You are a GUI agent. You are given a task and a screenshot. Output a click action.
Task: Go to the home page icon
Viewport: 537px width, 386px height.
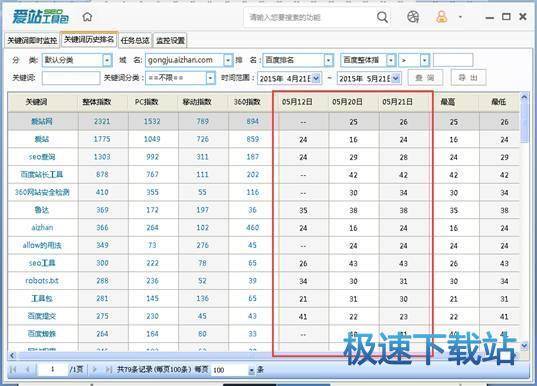(87, 16)
